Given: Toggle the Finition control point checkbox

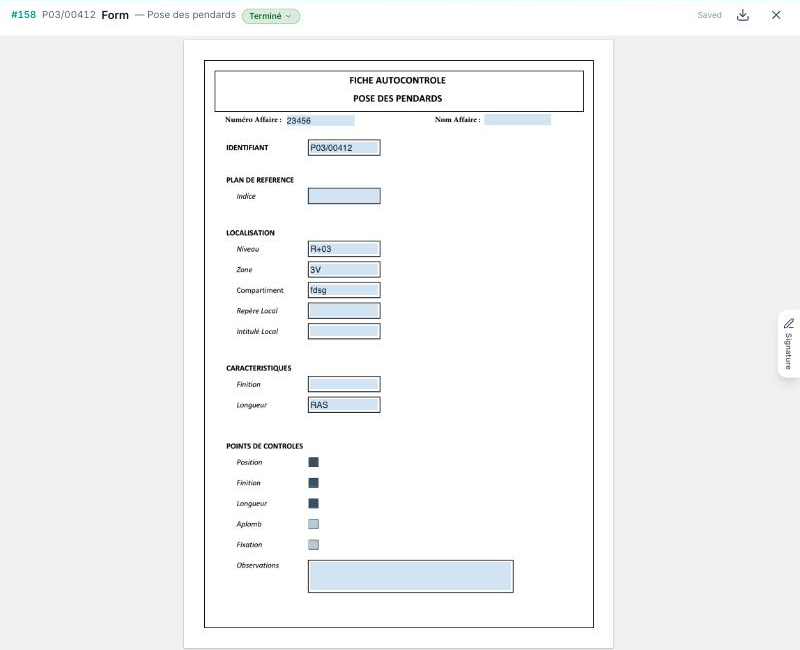Looking at the screenshot, I should pos(314,483).
